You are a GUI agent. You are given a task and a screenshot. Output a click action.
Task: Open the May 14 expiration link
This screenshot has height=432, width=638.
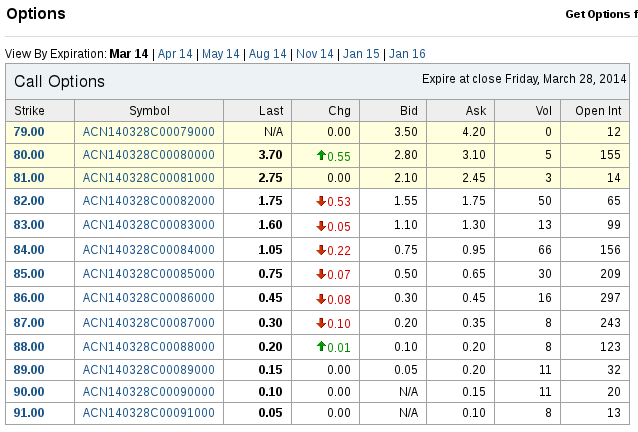(221, 54)
